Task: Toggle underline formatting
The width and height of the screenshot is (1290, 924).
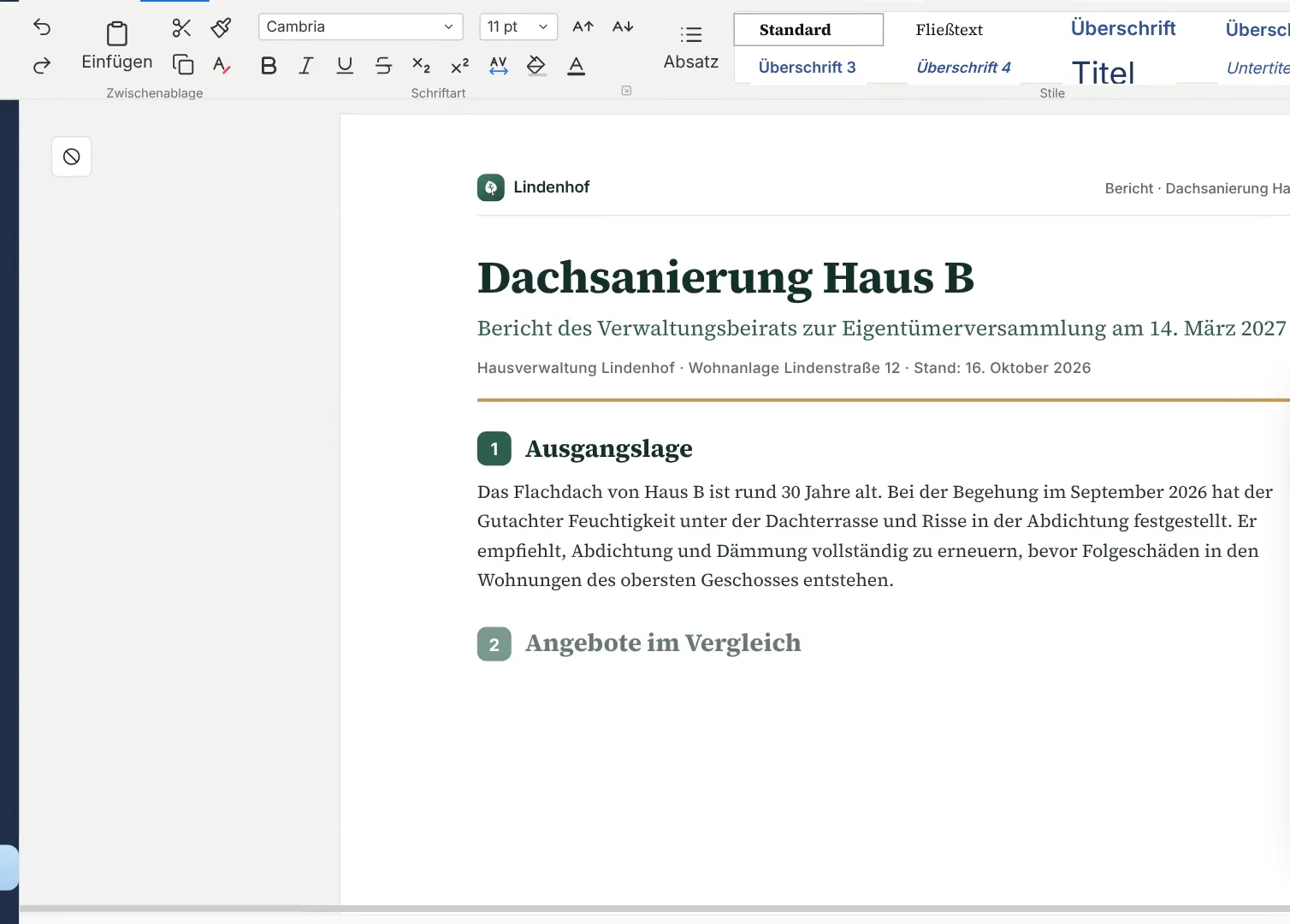Action: coord(345,65)
